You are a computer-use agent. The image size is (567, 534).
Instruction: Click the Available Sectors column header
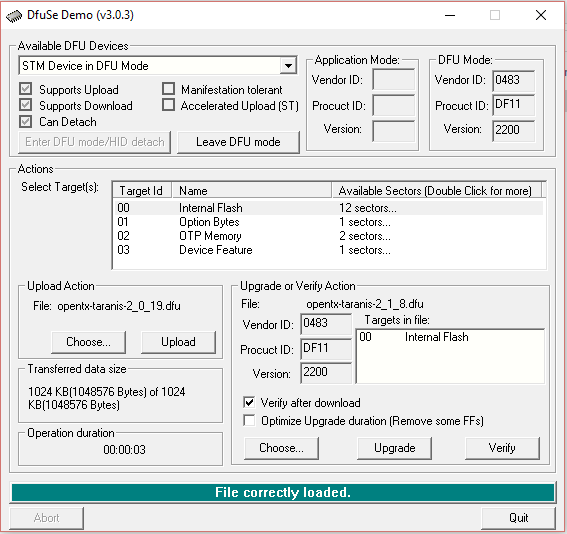(x=436, y=191)
